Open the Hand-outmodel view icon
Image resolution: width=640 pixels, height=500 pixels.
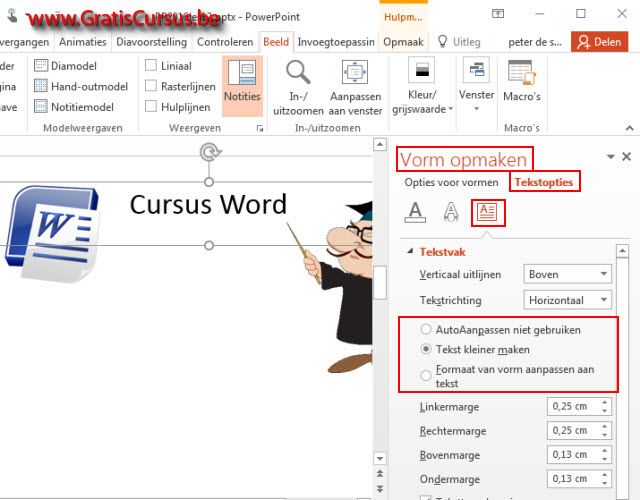pyautogui.click(x=41, y=86)
